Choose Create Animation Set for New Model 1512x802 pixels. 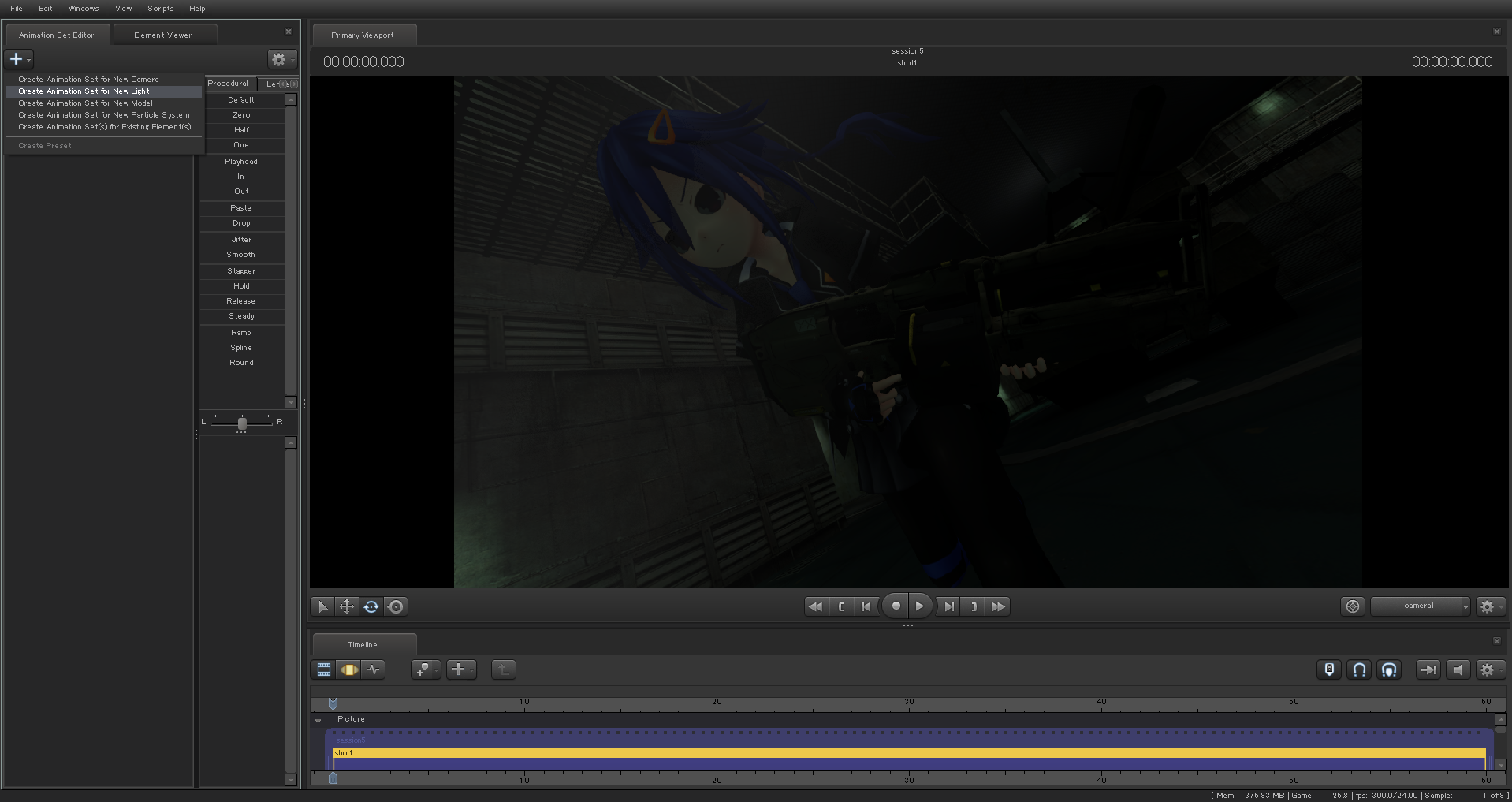[x=104, y=103]
